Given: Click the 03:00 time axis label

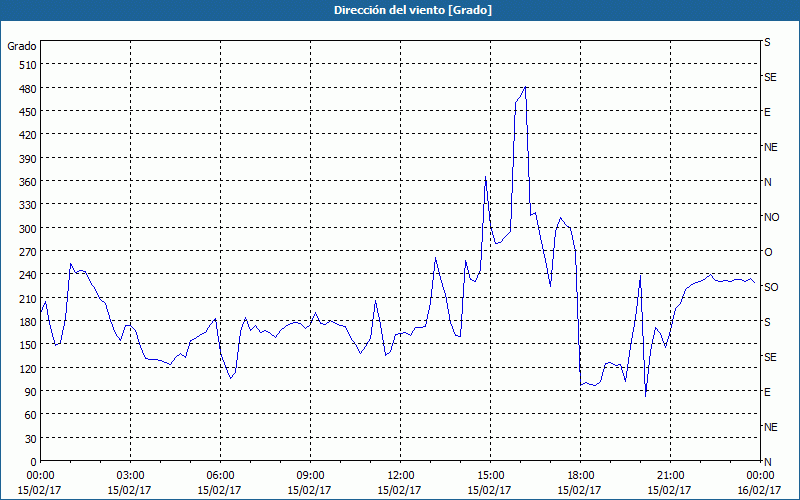Looking at the screenshot, I should [x=130, y=476].
